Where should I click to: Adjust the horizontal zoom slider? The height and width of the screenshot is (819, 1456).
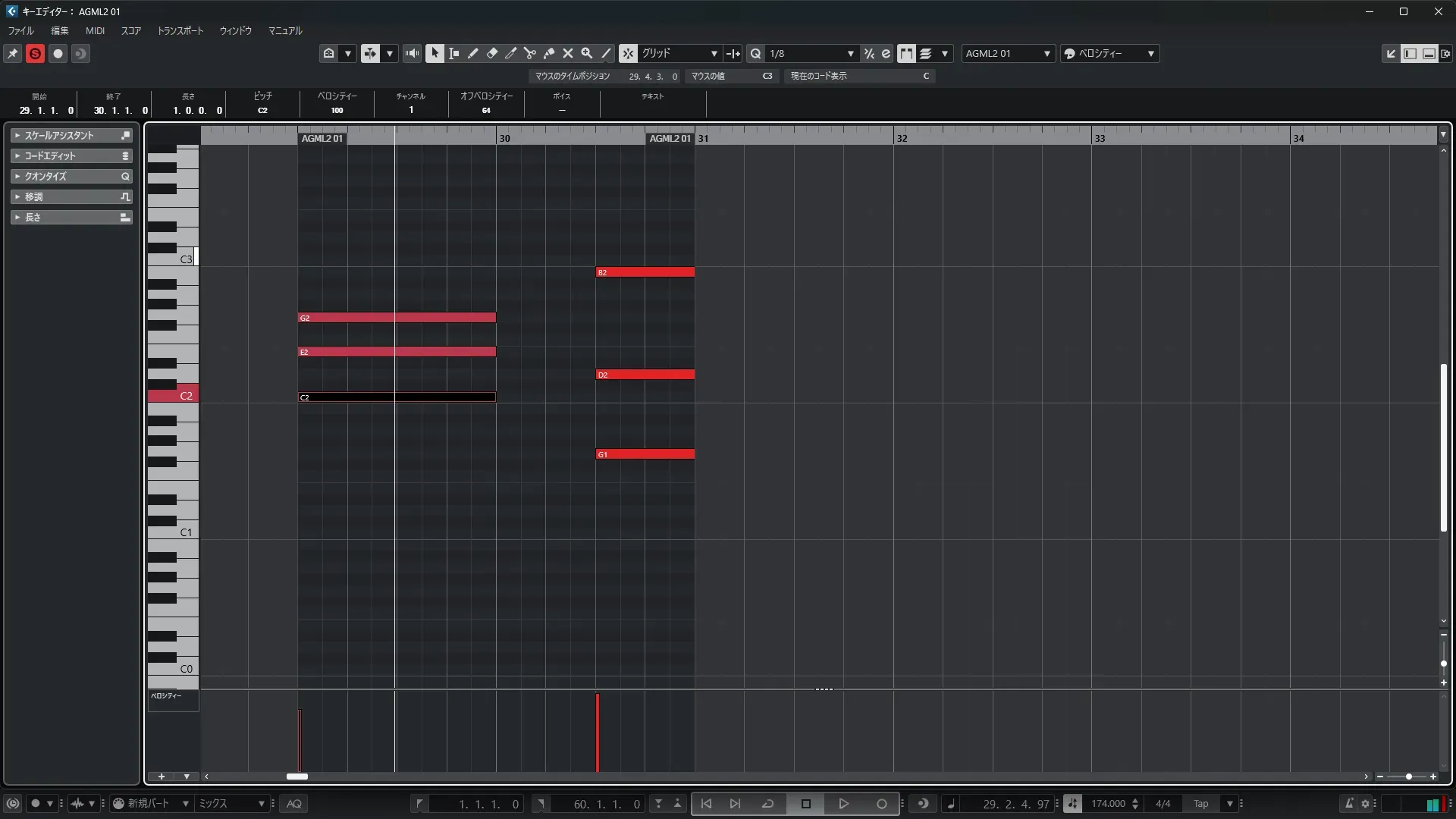tap(1408, 777)
